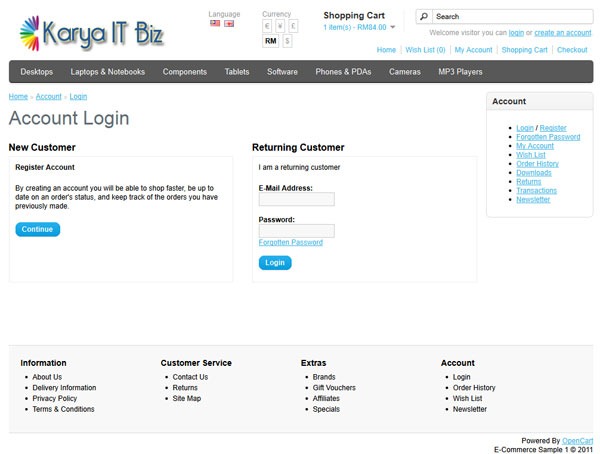The image size is (600, 454).
Task: Click Continue to register an account
Action: coord(38,229)
